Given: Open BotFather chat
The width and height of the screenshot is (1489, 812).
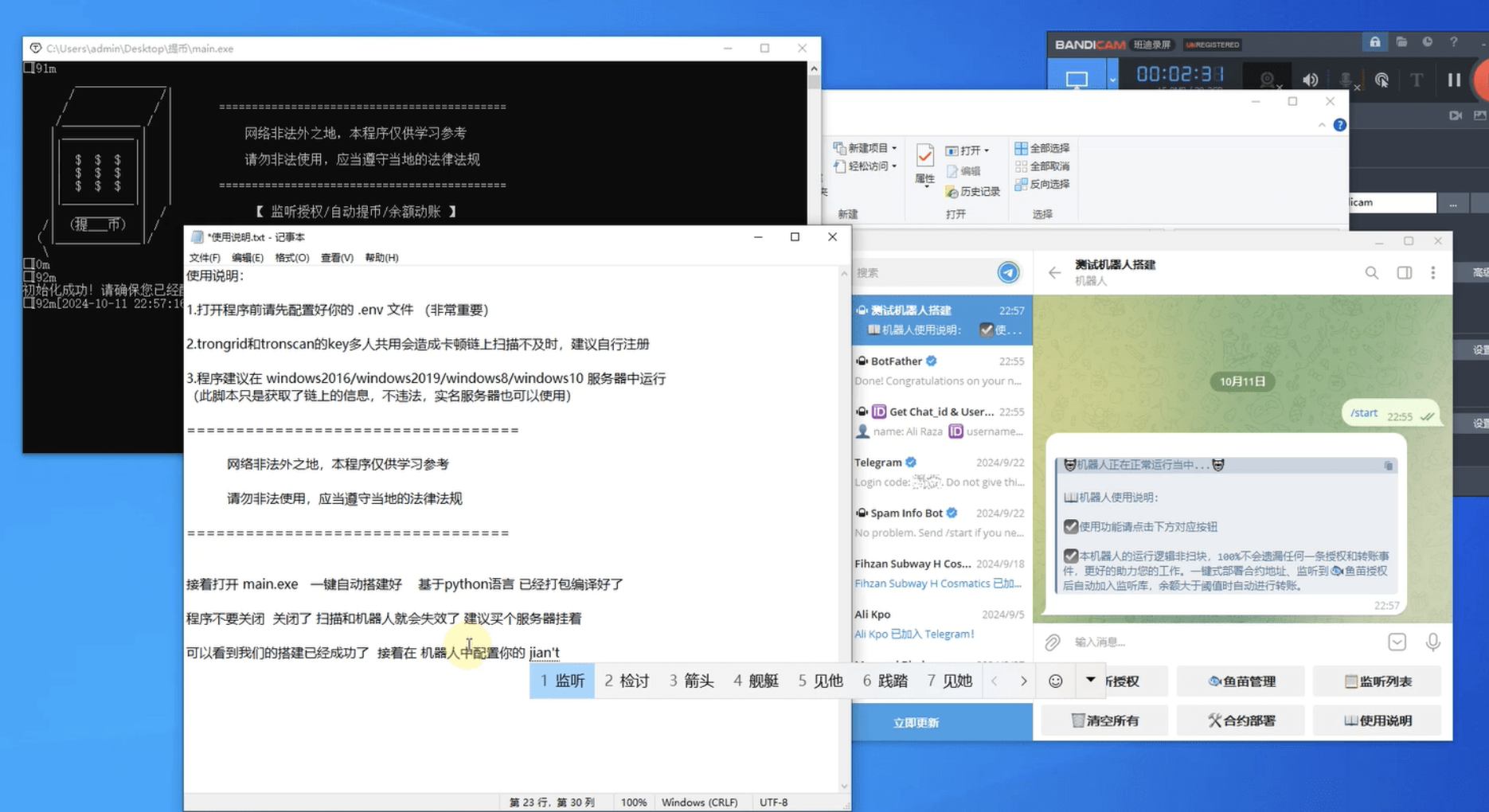Looking at the screenshot, I should click(x=941, y=371).
